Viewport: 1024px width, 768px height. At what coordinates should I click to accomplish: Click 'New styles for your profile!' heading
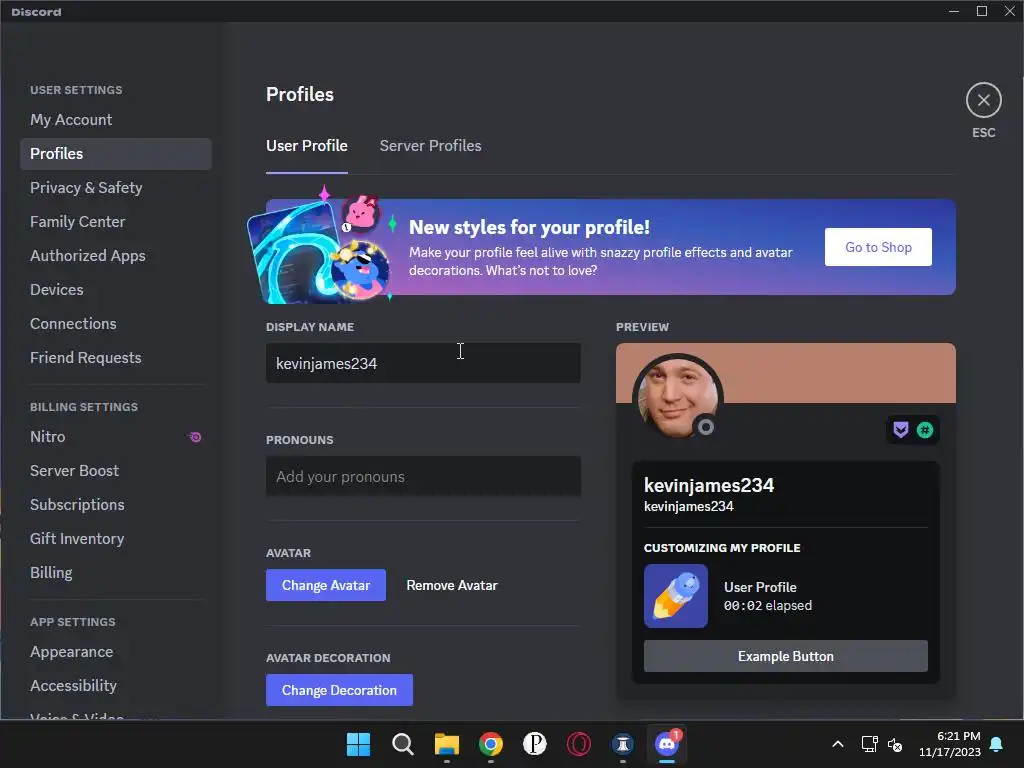tap(529, 227)
